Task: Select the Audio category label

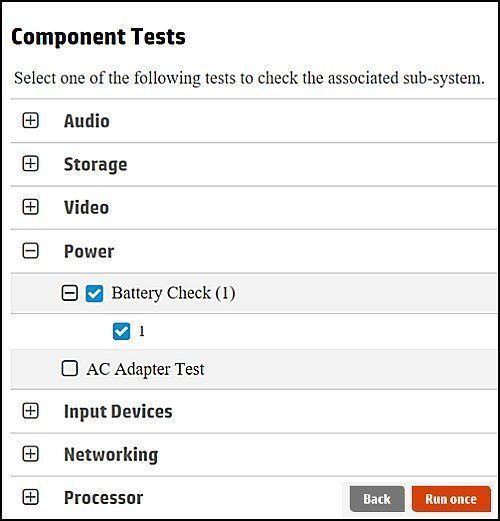Action: coord(87,121)
